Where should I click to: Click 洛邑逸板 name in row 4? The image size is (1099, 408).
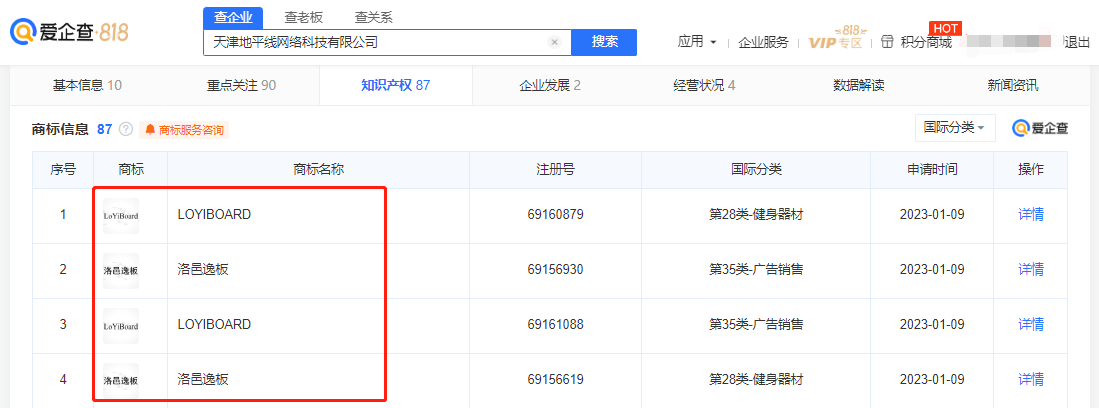(x=203, y=380)
